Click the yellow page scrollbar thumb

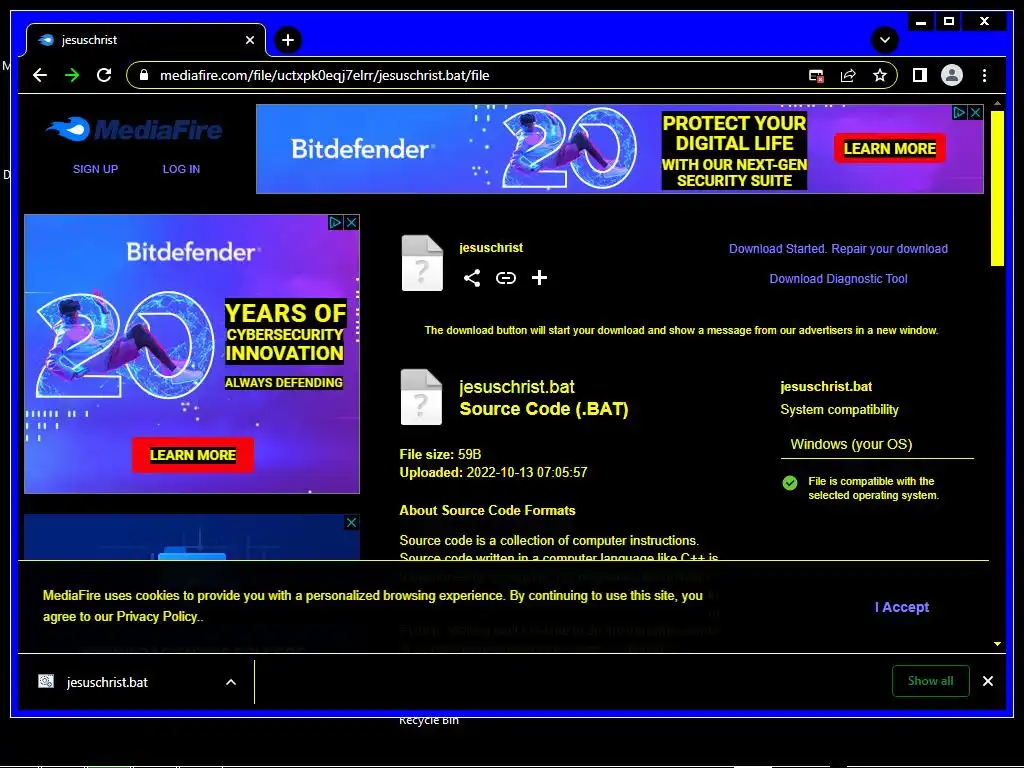997,188
